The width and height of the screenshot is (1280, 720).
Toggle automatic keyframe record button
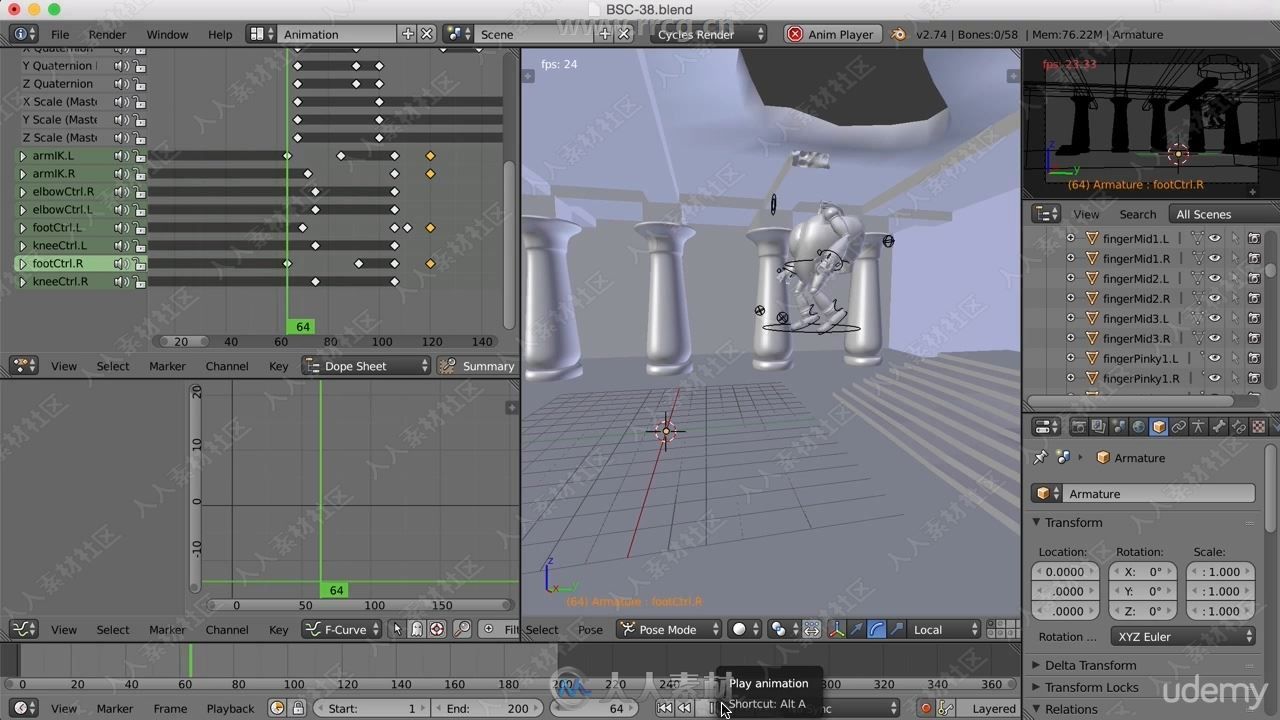coord(926,708)
